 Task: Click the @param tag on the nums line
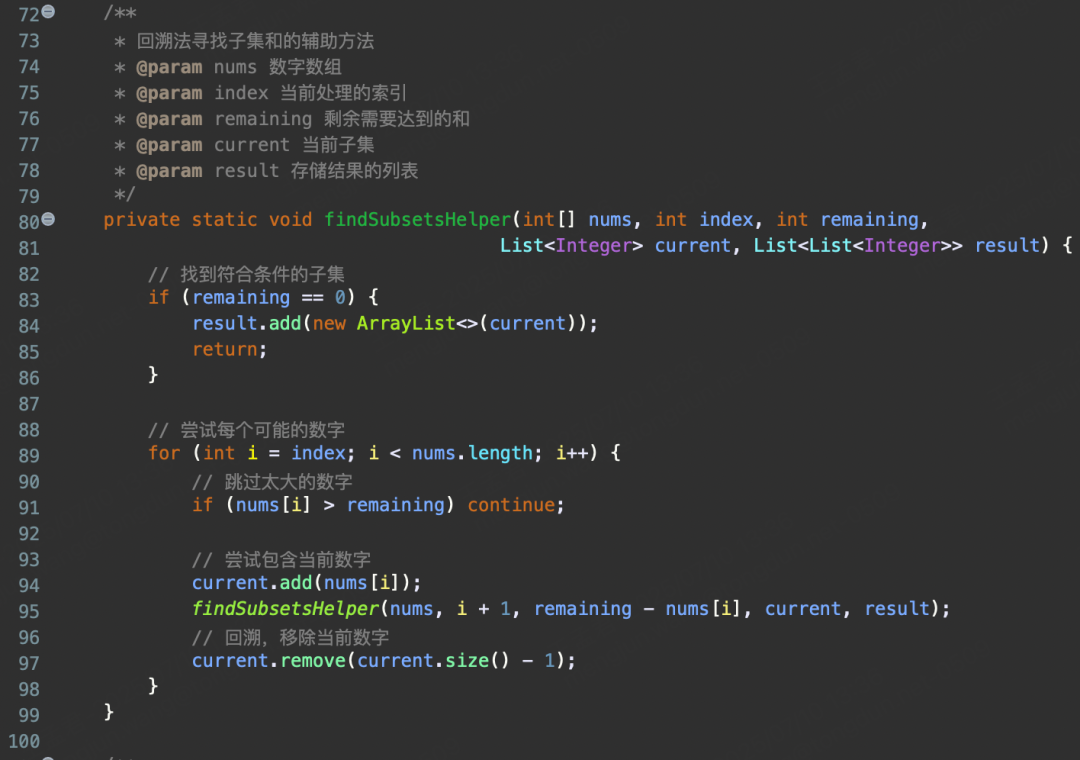coord(169,68)
